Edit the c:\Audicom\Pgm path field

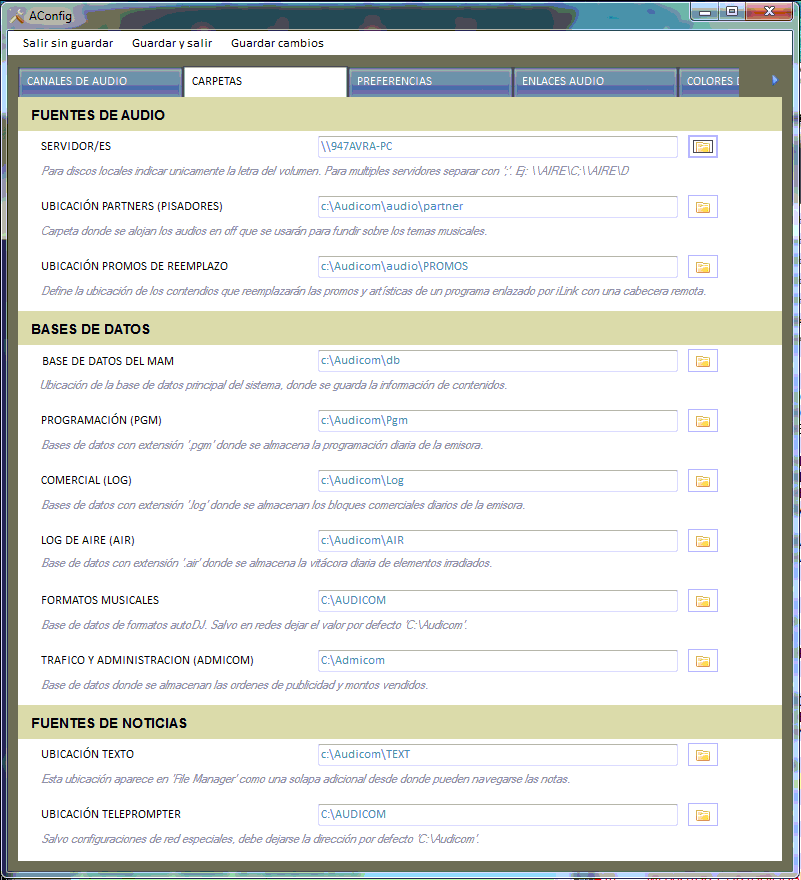tap(497, 421)
